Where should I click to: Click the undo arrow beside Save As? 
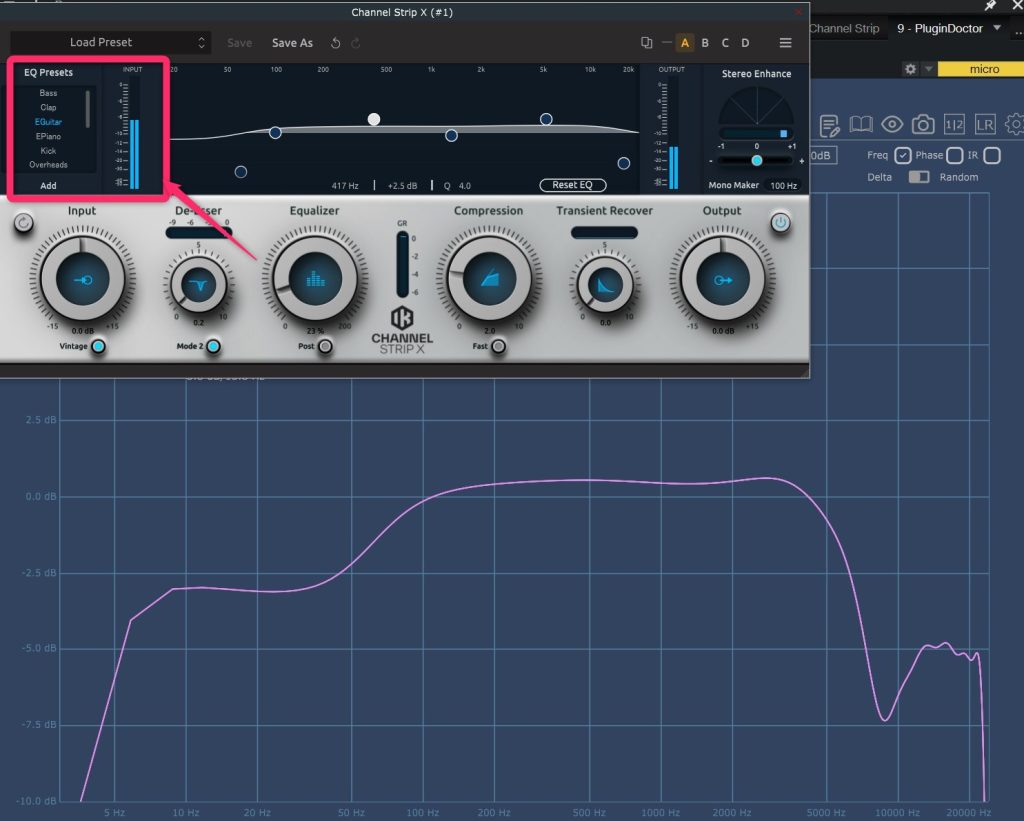tap(336, 43)
